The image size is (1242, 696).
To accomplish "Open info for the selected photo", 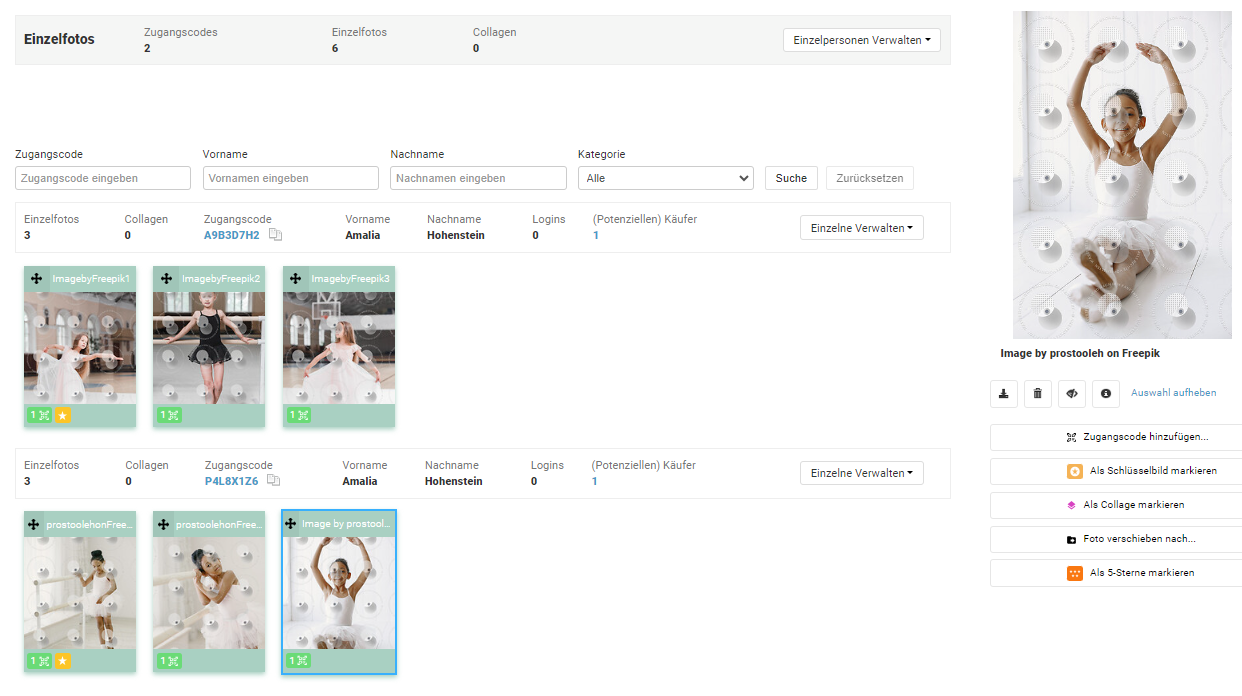I will [1106, 394].
